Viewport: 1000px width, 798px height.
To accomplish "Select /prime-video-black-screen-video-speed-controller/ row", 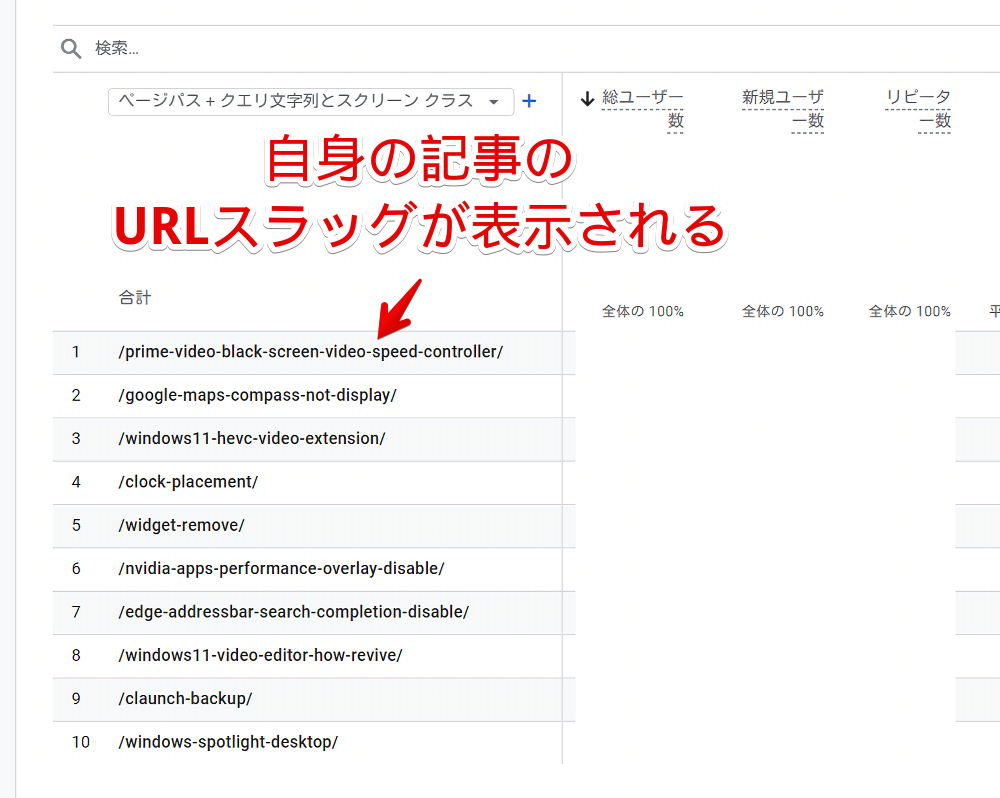I will pos(314,352).
